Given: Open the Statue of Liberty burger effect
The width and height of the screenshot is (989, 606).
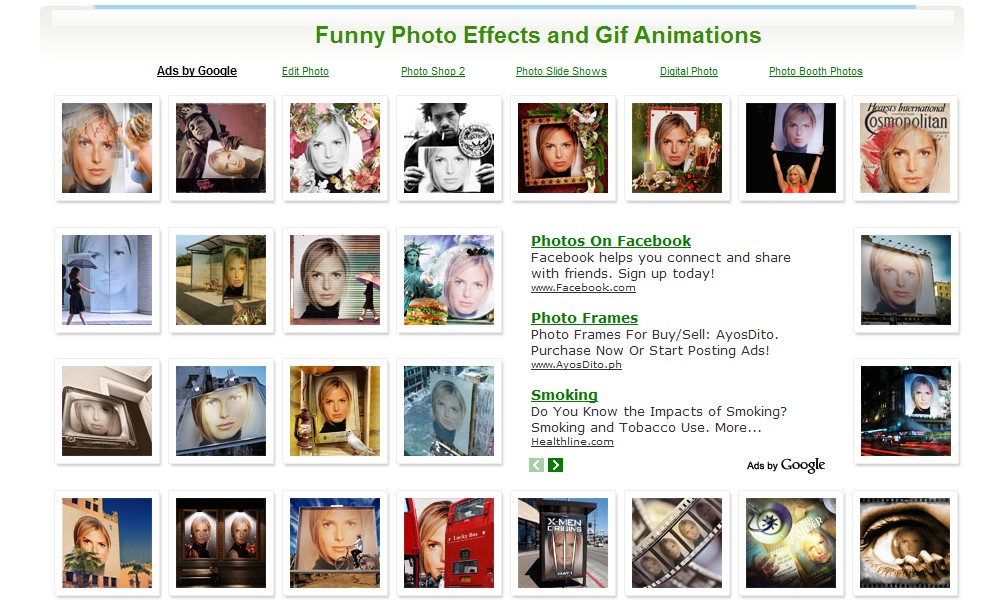Looking at the screenshot, I should click(x=449, y=280).
